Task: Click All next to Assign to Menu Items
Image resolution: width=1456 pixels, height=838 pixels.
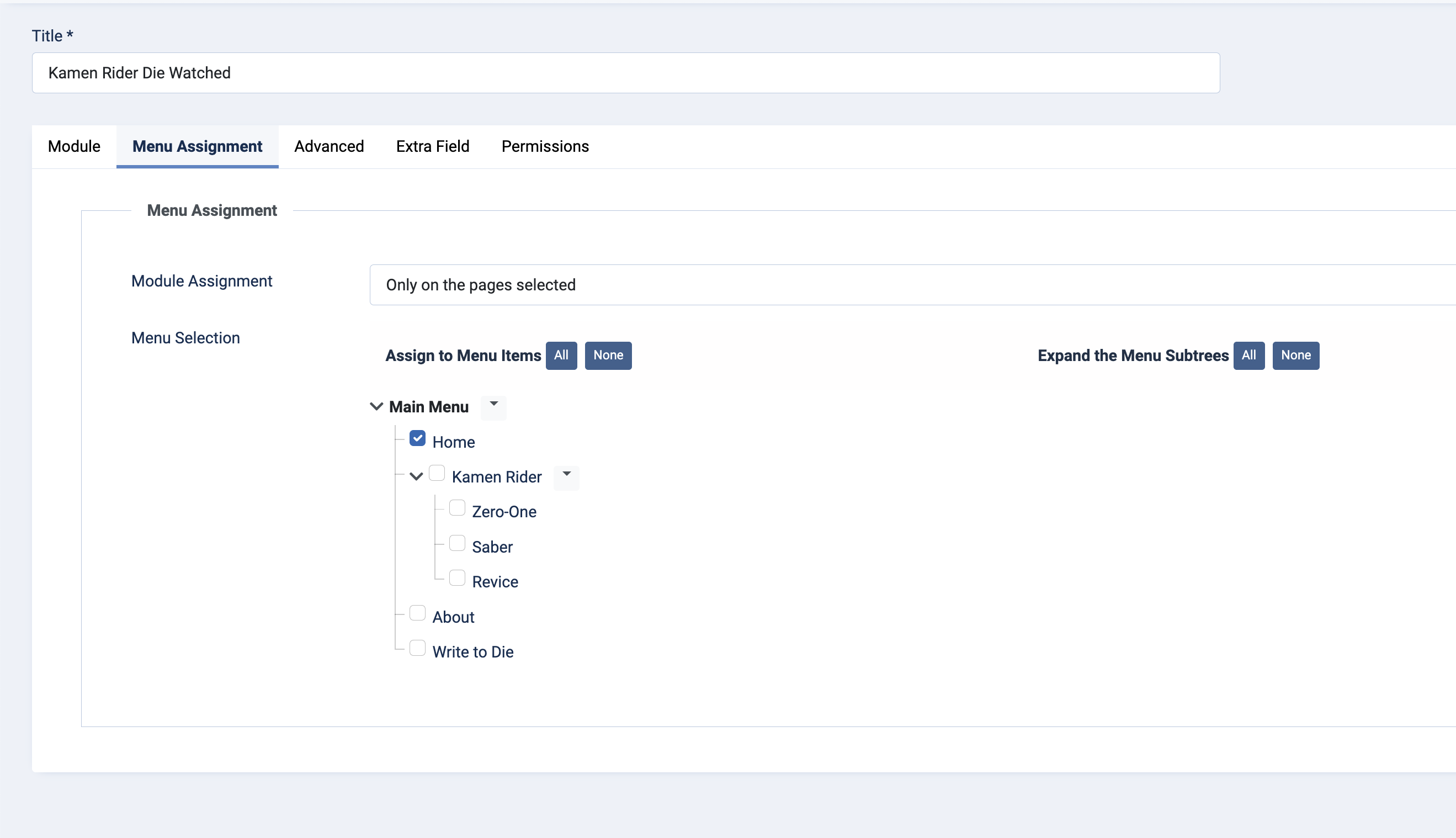Action: (561, 355)
